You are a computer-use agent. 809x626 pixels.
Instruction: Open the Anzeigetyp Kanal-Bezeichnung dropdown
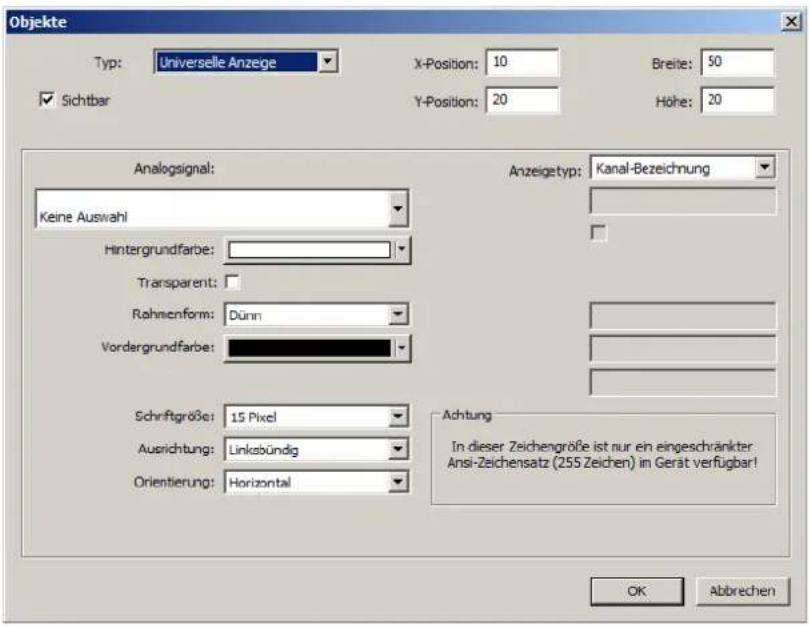click(x=765, y=167)
